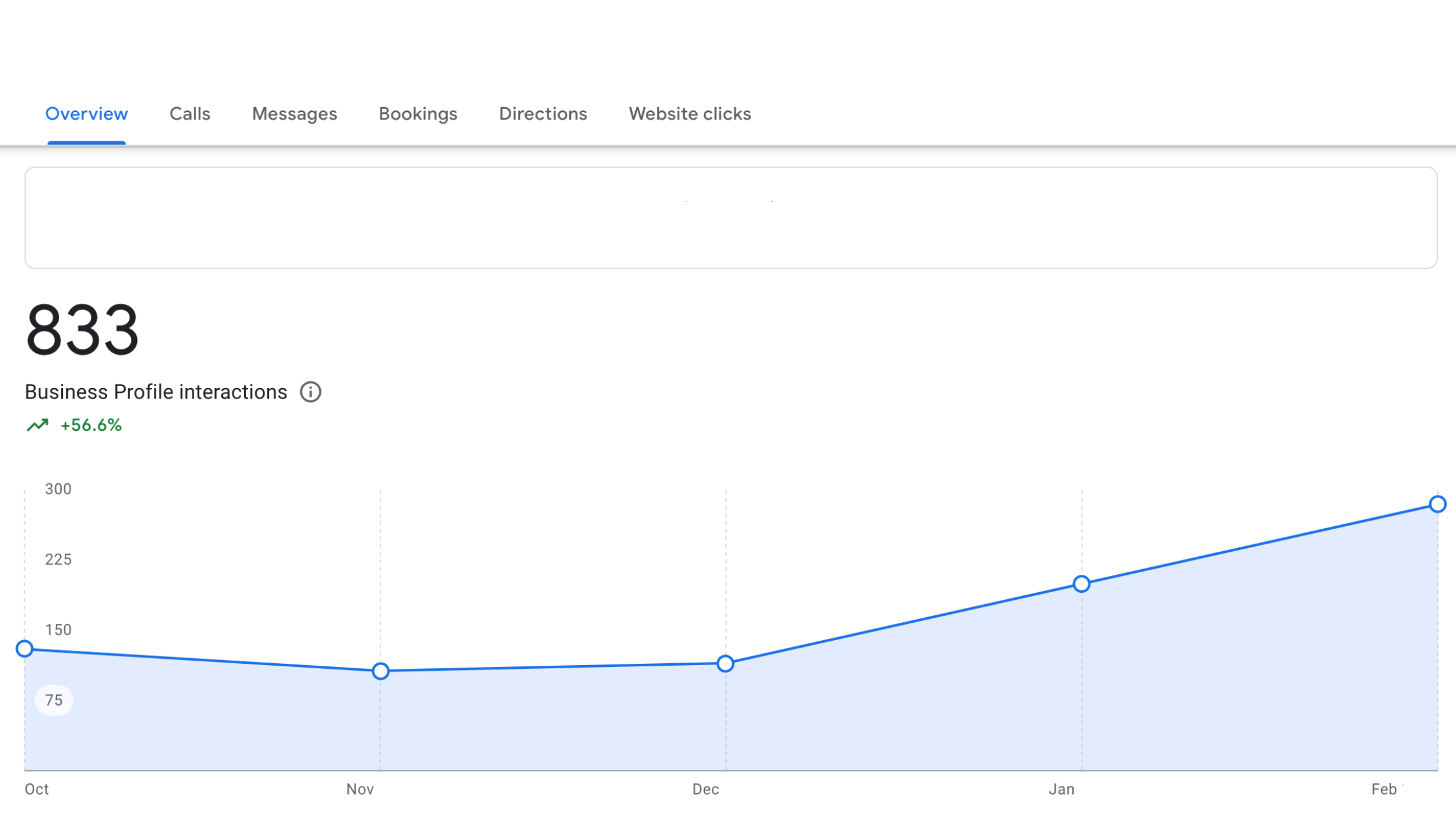Click the 150 y-axis label
1456x827 pixels.
click(59, 630)
